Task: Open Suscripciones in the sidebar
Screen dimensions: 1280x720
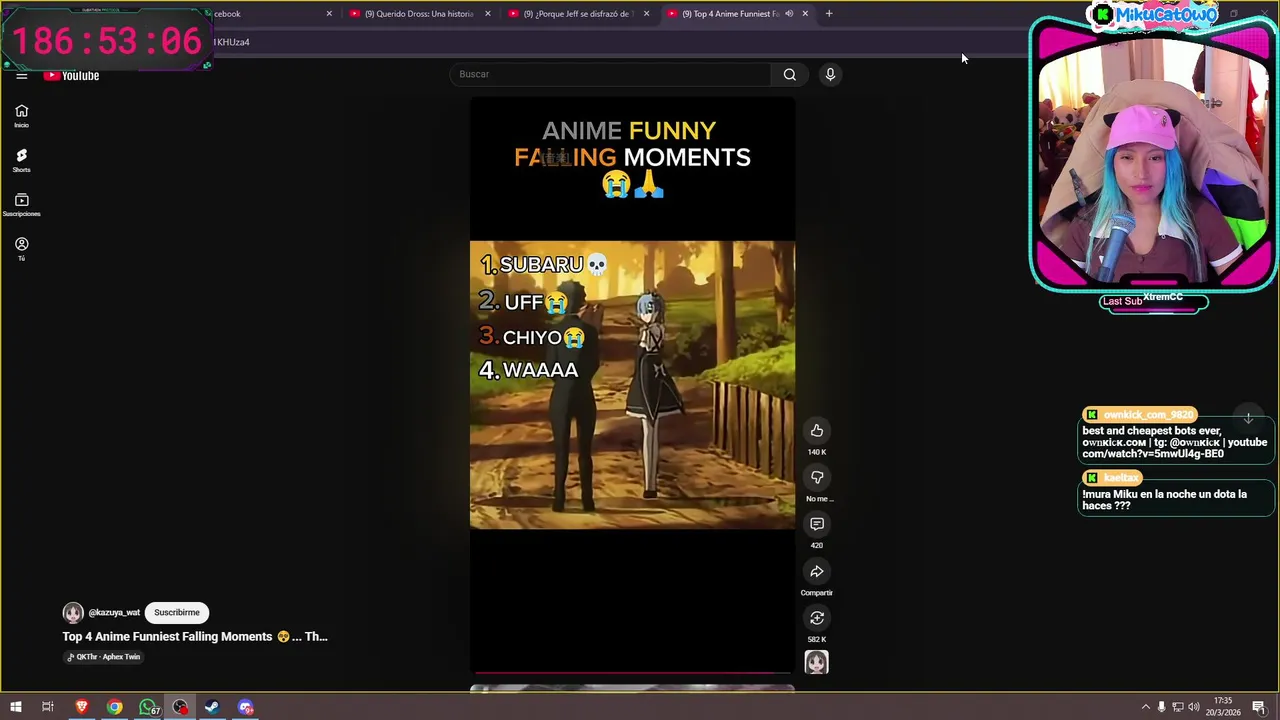Action: click(x=21, y=205)
